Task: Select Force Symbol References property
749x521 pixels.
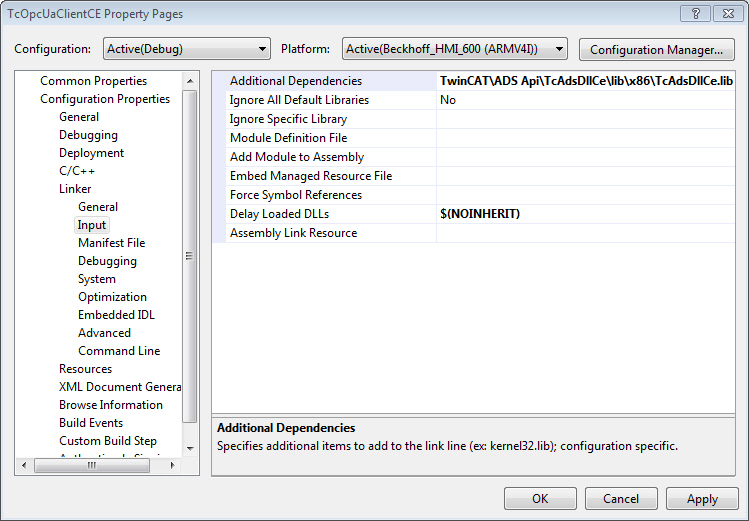Action: (x=332, y=195)
